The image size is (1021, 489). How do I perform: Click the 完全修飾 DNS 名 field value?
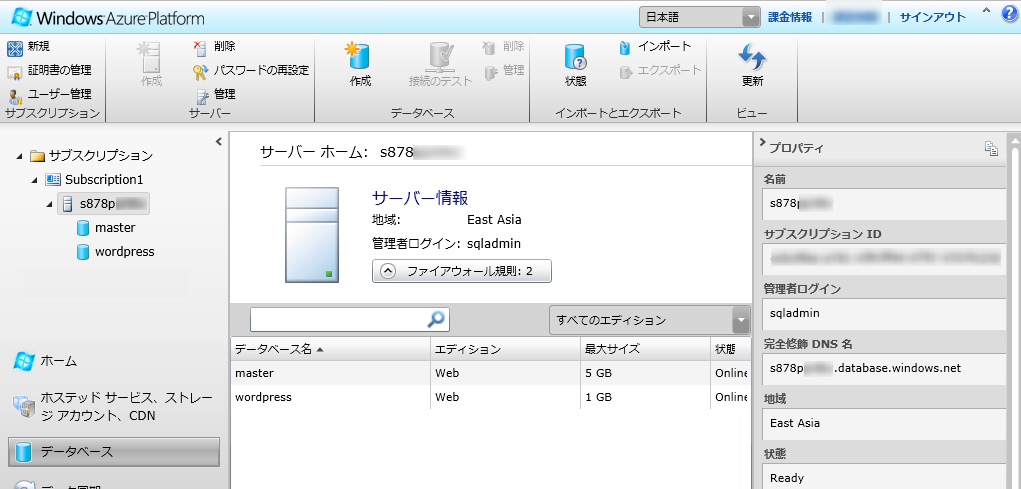pos(884,368)
